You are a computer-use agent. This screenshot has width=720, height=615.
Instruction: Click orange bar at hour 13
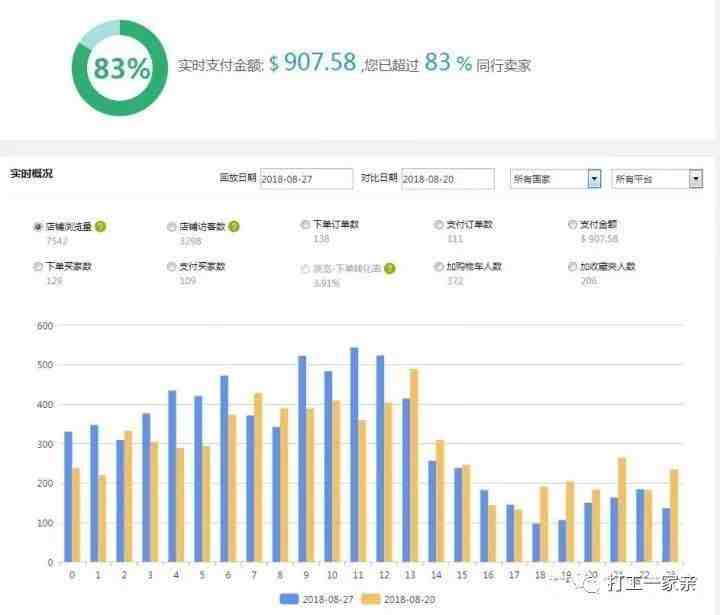414,465
